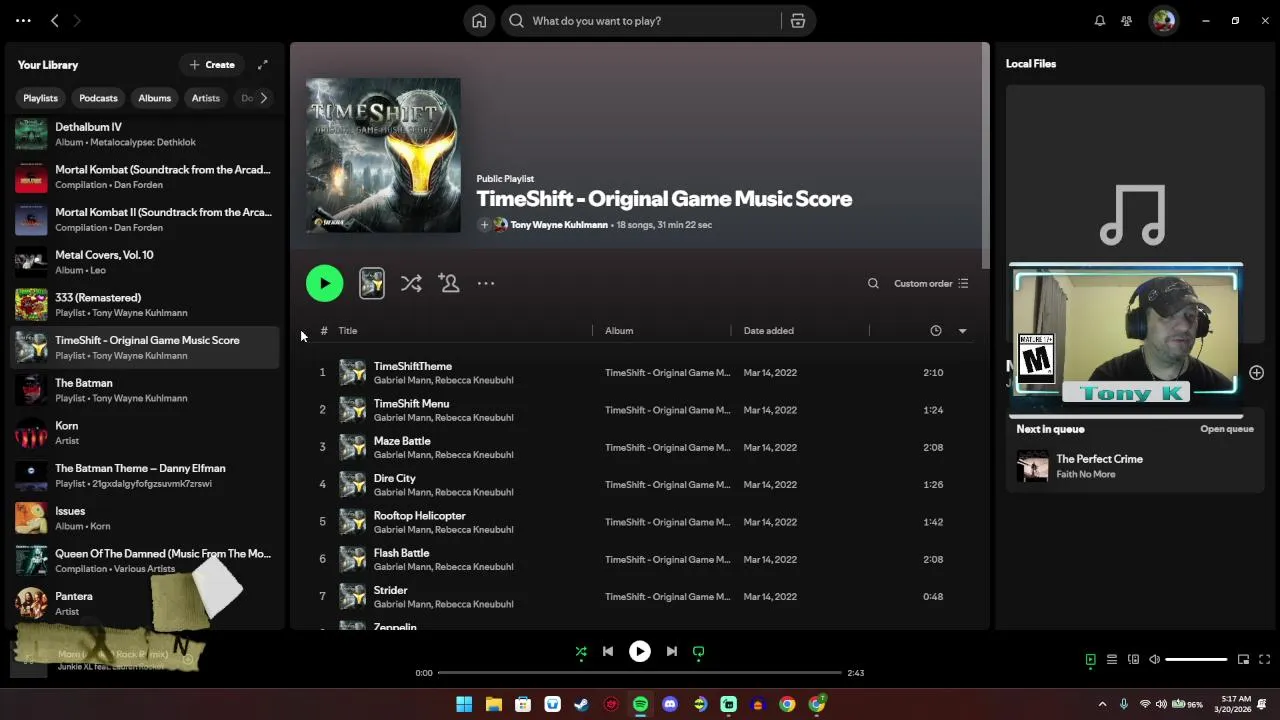
Task: Search within the playlist
Action: 873,284
